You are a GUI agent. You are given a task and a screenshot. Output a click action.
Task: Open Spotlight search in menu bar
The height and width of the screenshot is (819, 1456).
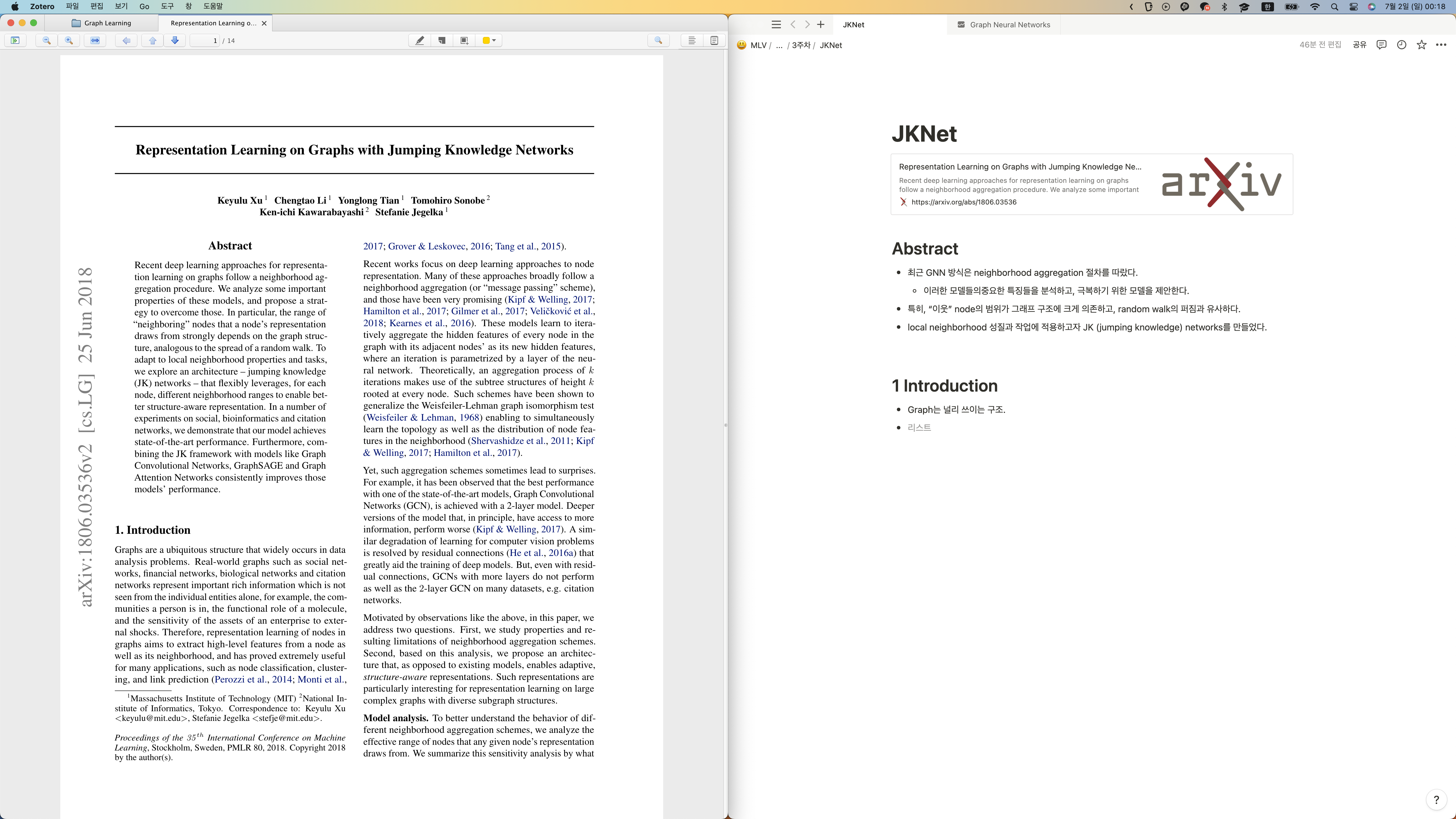click(x=1335, y=7)
